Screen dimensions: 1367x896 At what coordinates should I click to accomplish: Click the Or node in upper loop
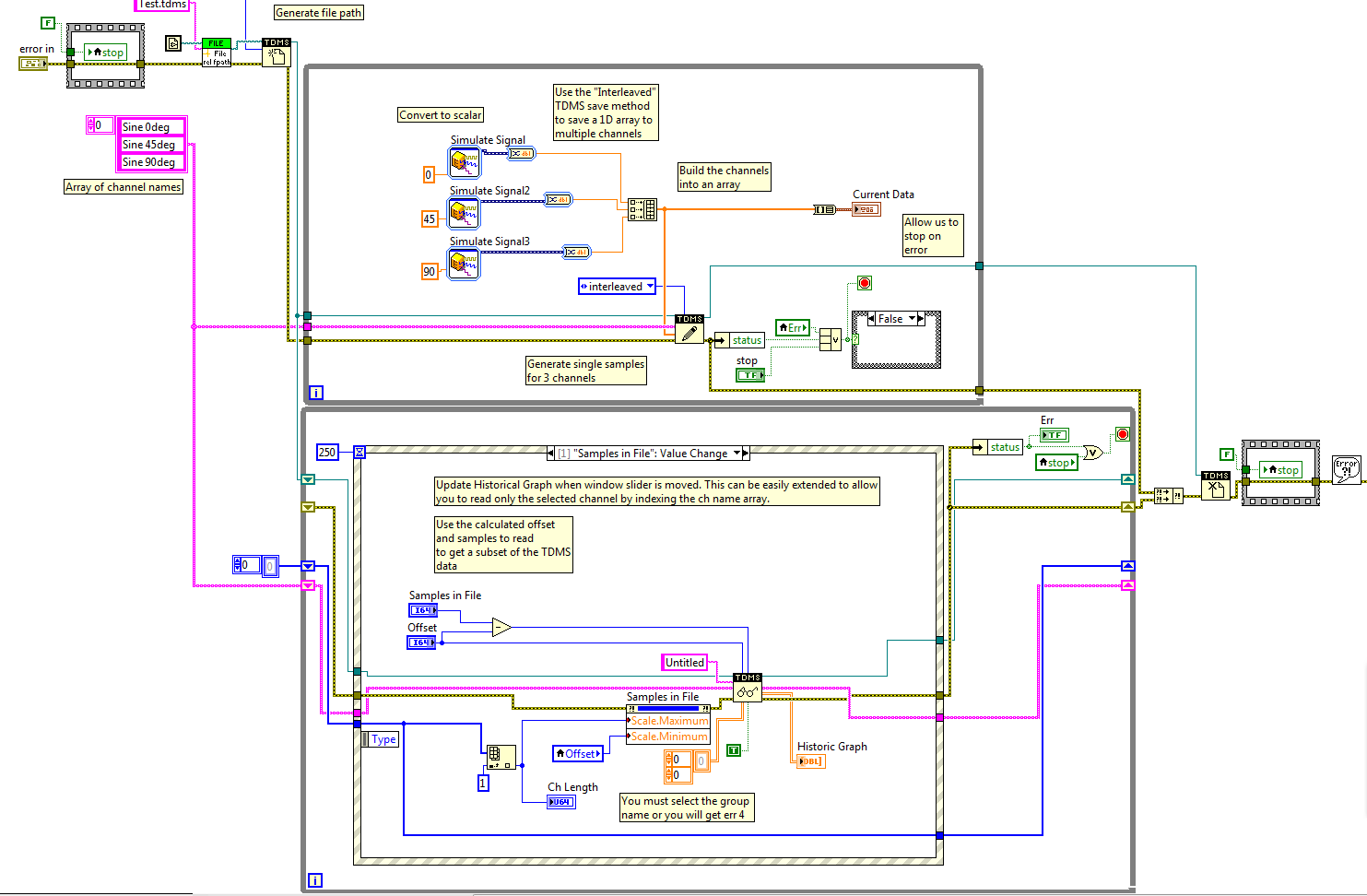coord(831,339)
